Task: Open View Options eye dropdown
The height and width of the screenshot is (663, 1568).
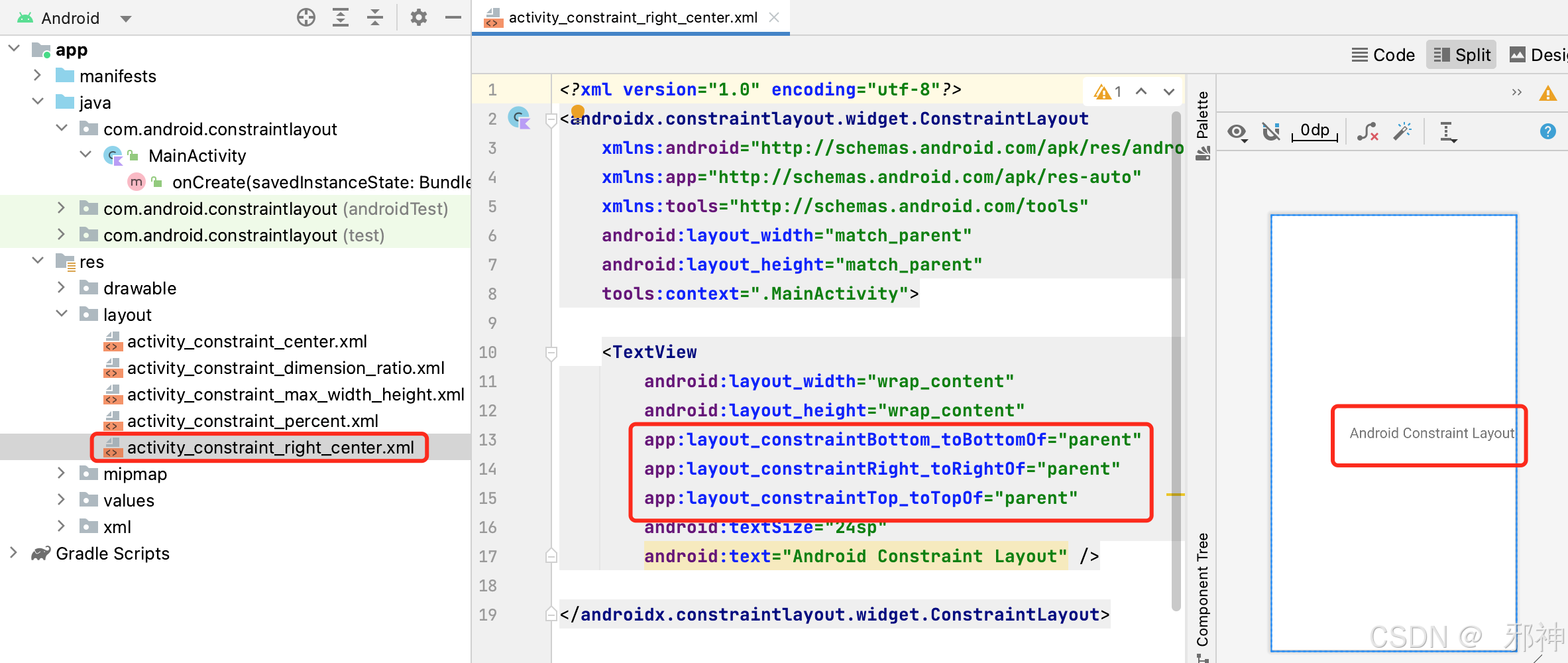Action: coord(1237,132)
